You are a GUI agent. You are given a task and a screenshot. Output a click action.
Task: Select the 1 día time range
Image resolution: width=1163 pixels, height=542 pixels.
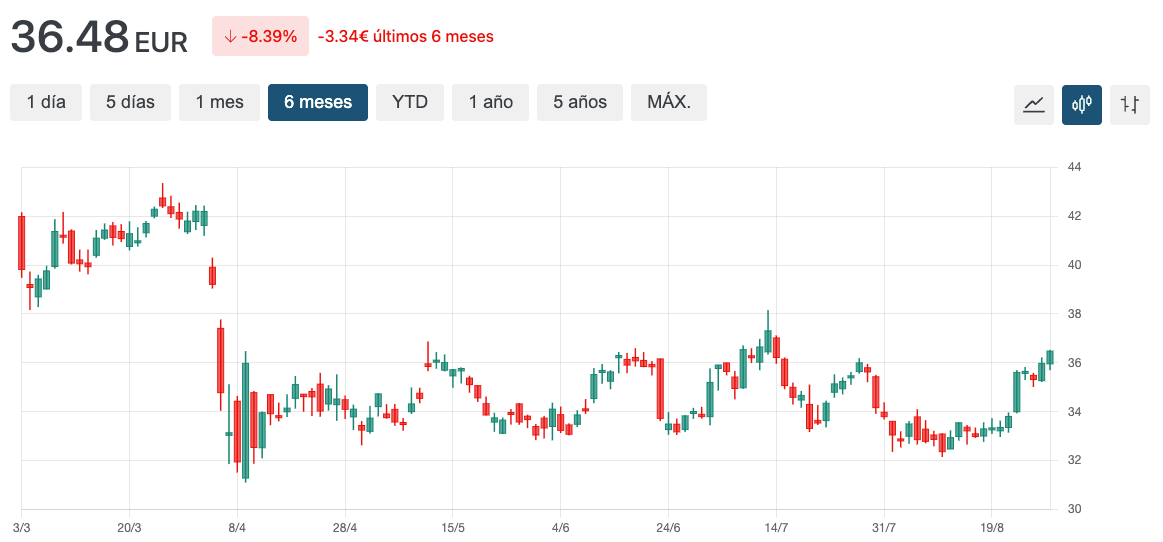(46, 102)
